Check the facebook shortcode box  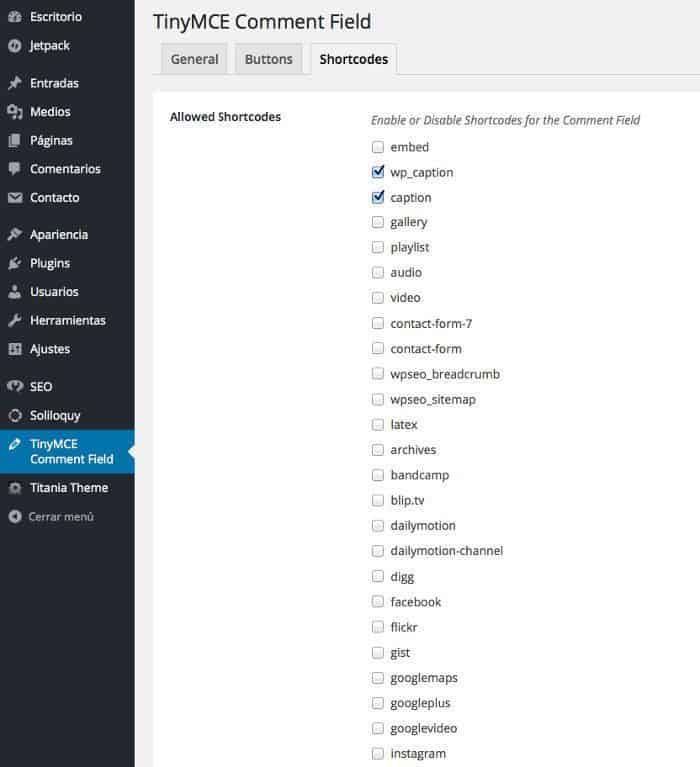click(x=378, y=602)
